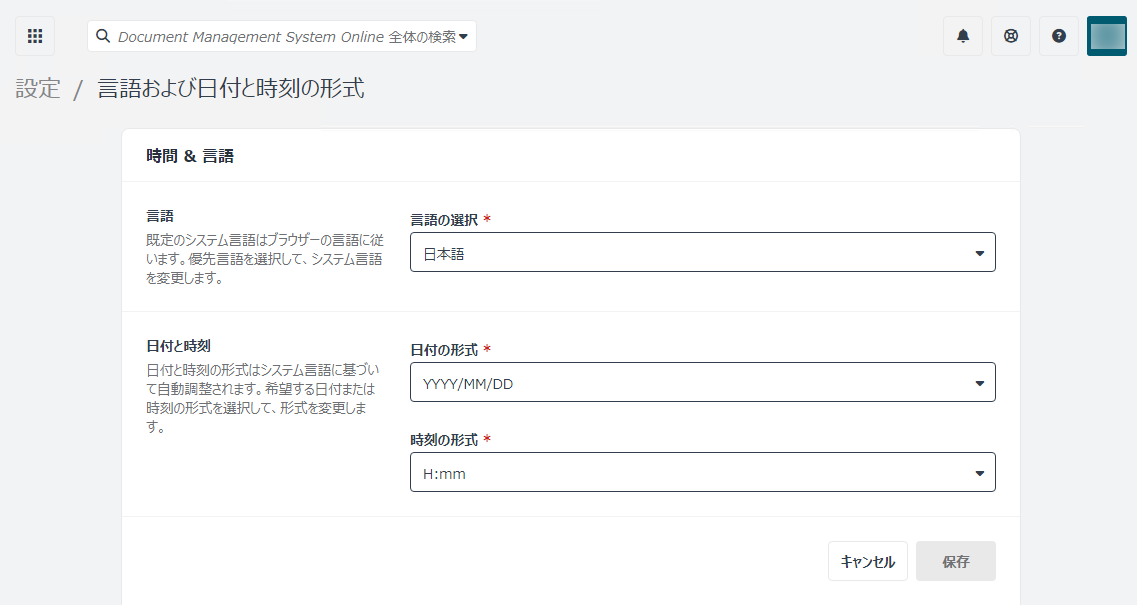
Task: Click the field showing YYYY/MM/DD
Action: (x=700, y=382)
